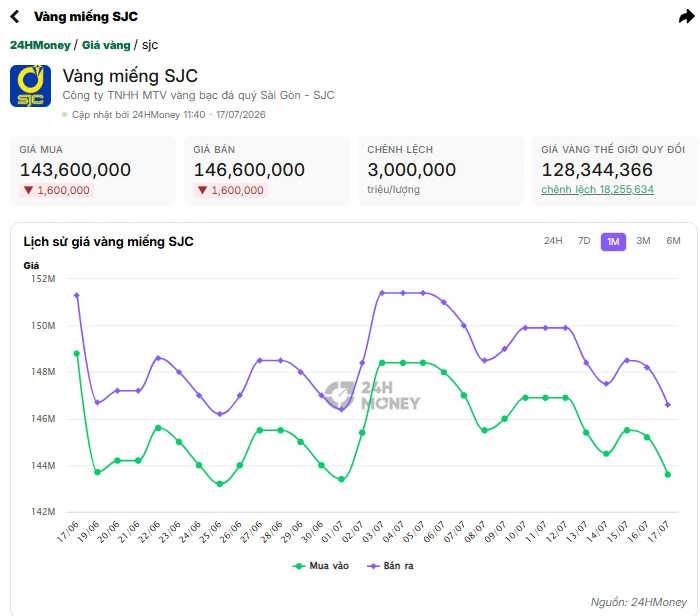Click the 152M y-axis label
The width and height of the screenshot is (700, 616).
(43, 279)
